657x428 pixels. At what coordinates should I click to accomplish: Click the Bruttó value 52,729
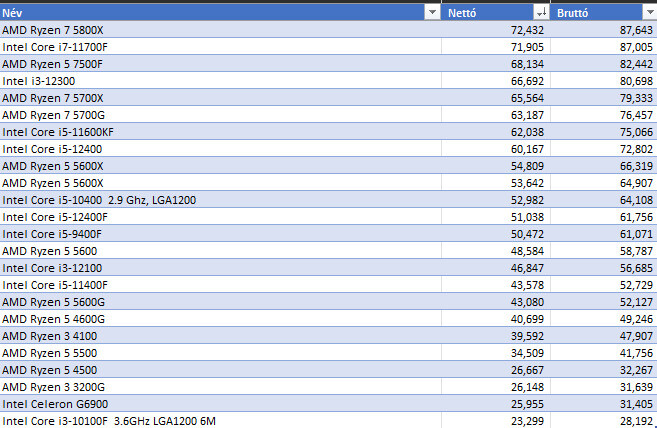pos(636,285)
